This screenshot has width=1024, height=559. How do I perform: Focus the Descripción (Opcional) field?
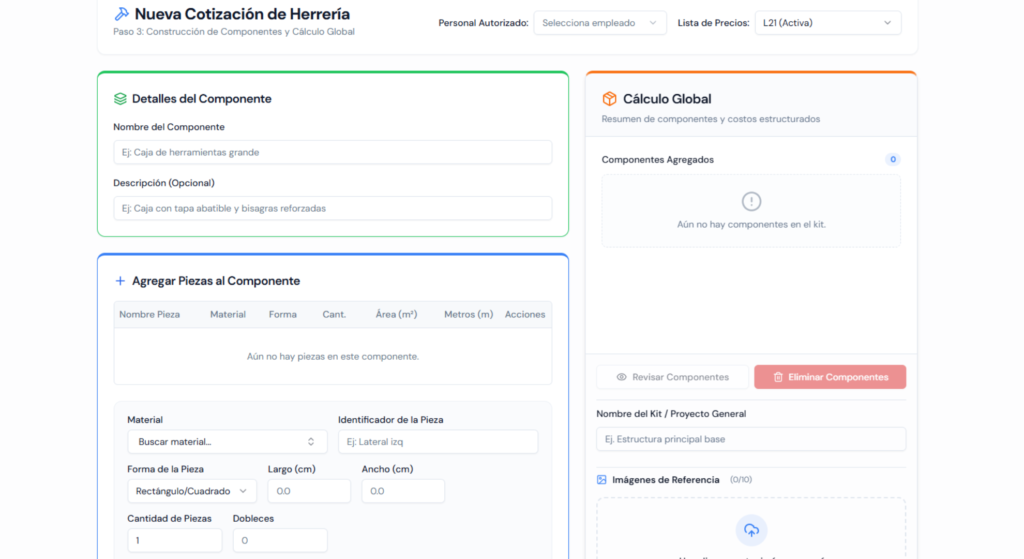(x=332, y=208)
